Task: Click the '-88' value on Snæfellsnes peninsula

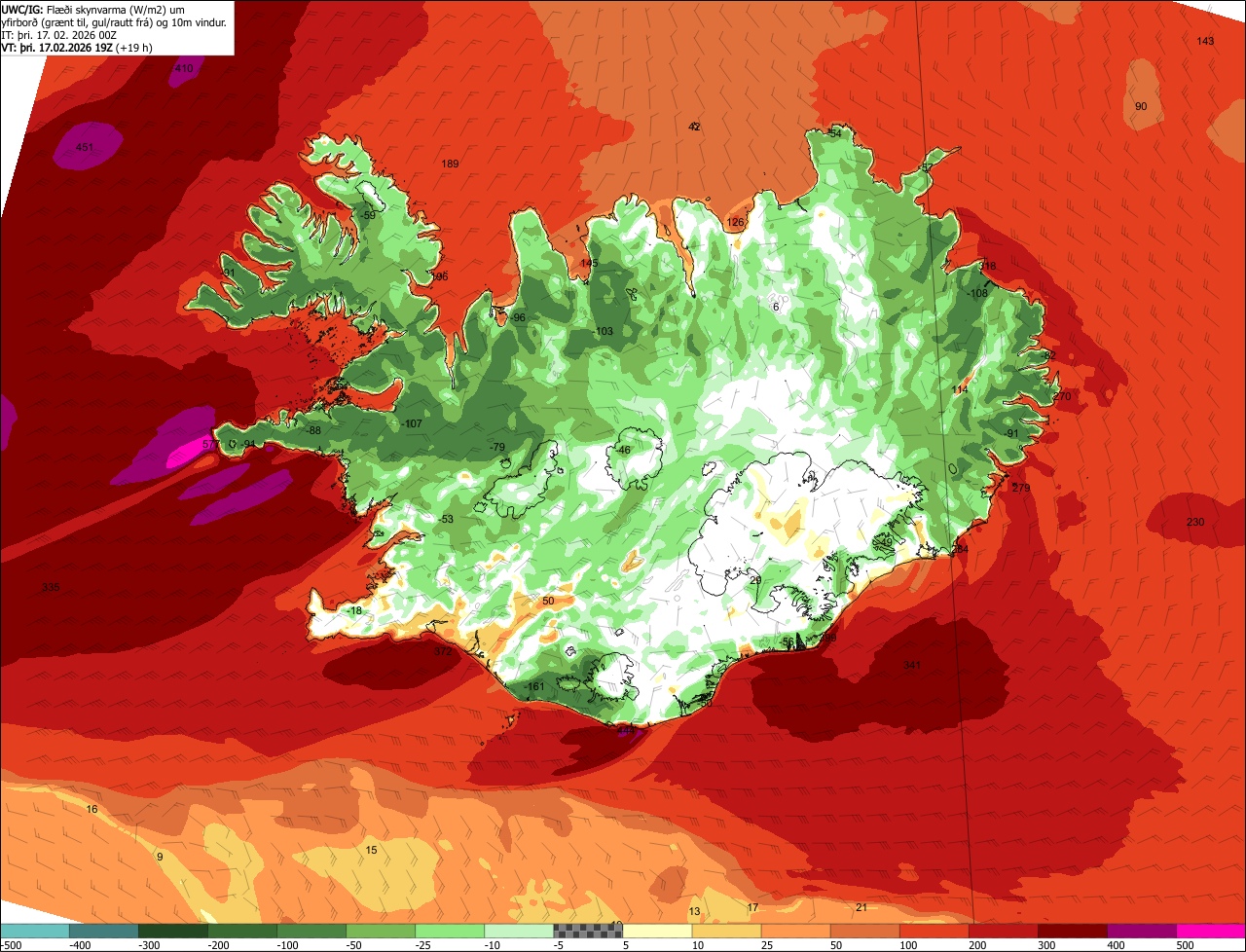Action: [x=313, y=431]
